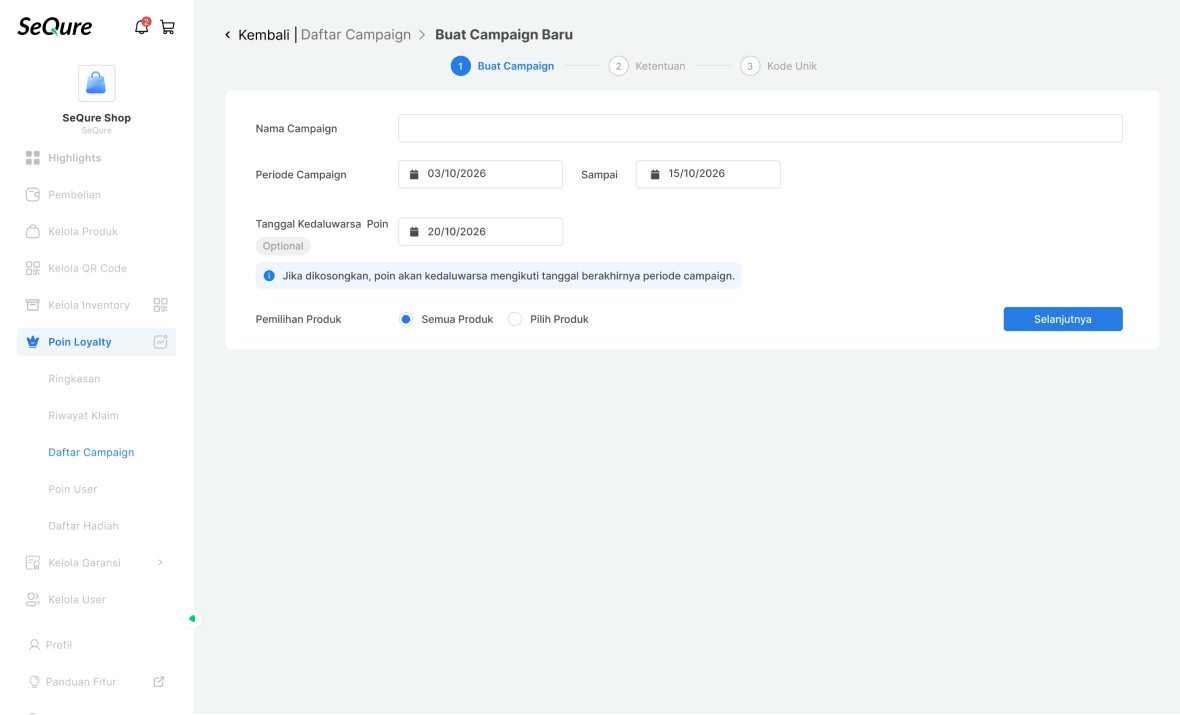Open the end date 15/10/2026 picker
The height and width of the screenshot is (715, 1180).
(708, 174)
